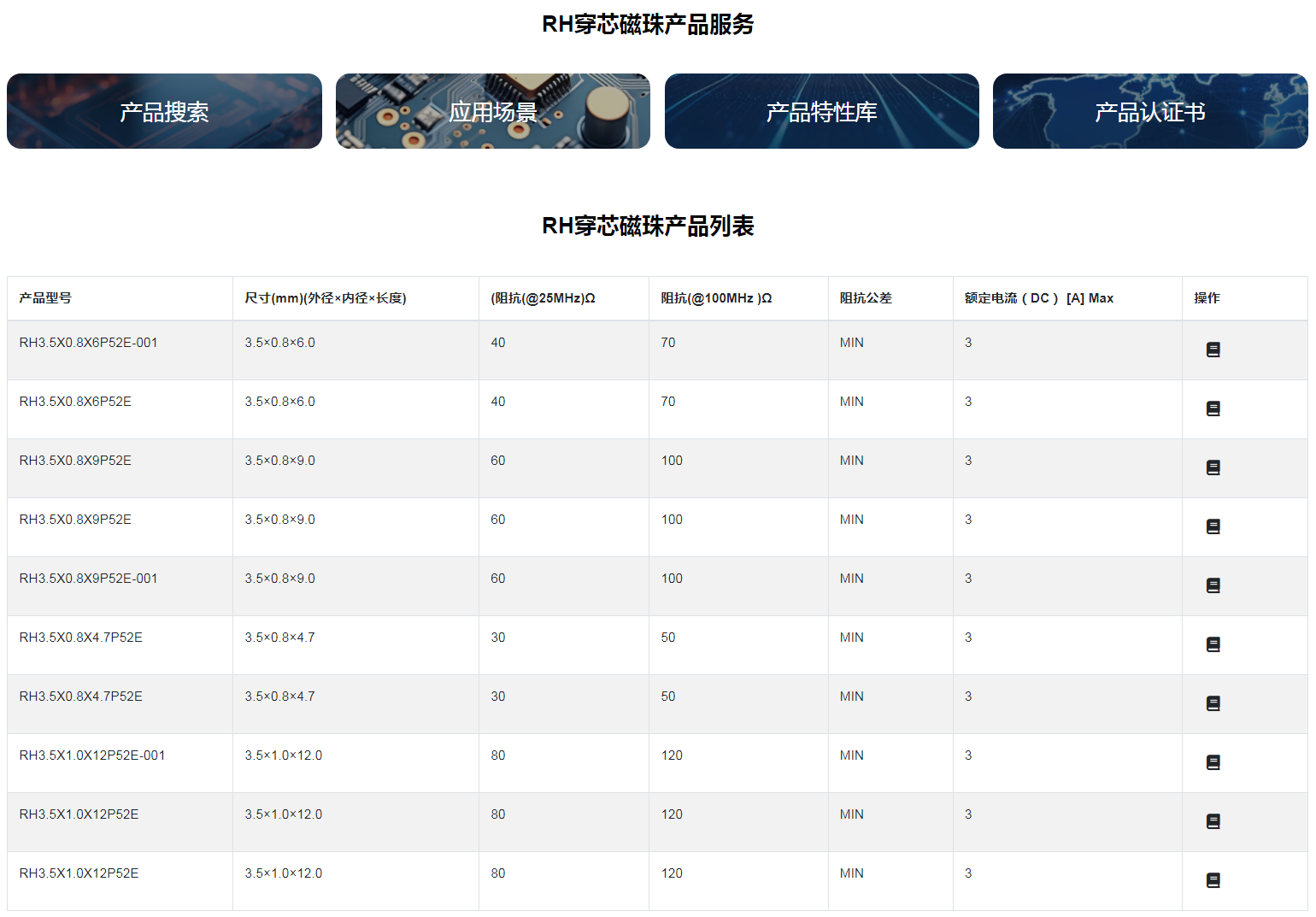Screen dimensions: 1316x917
Task: Click details icon on RH3.5X0.8X9P52E-001 row
Action: coord(1213,585)
